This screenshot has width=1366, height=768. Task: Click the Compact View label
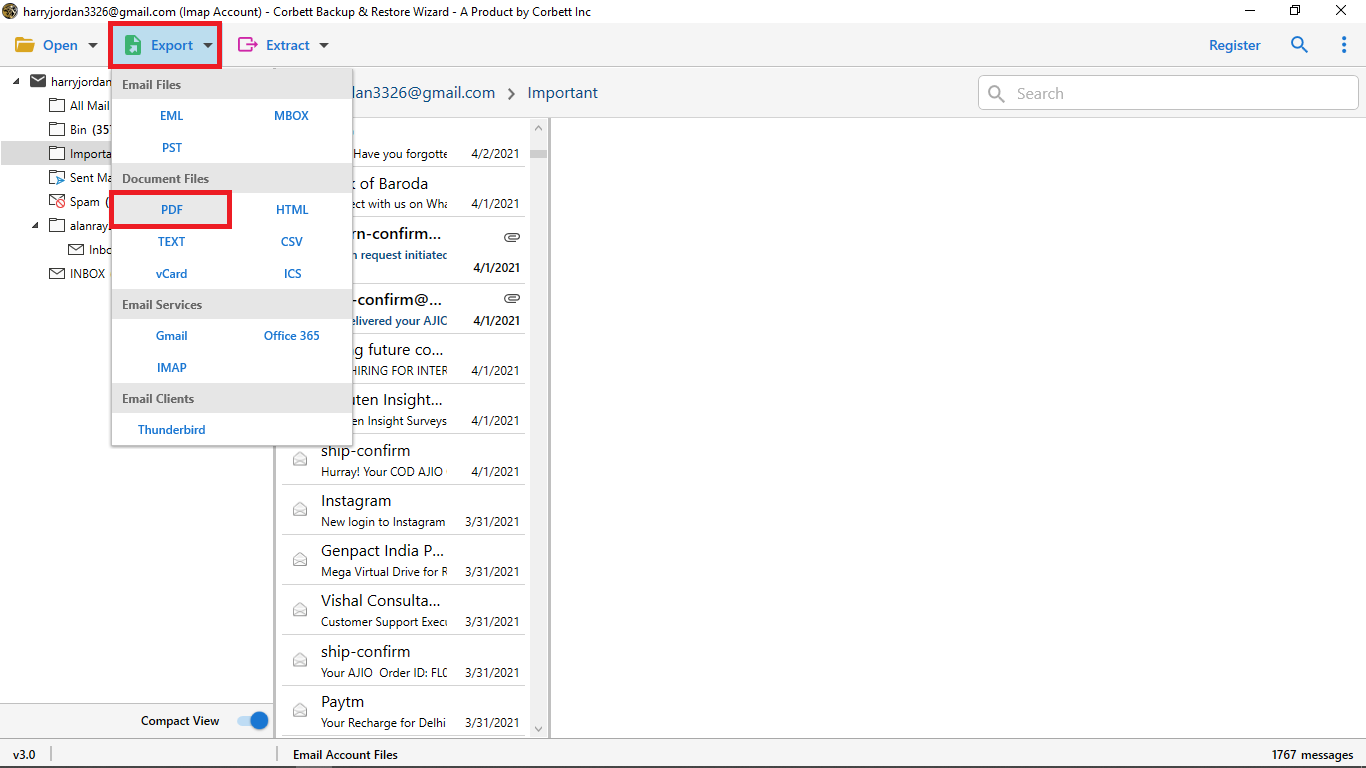[180, 721]
